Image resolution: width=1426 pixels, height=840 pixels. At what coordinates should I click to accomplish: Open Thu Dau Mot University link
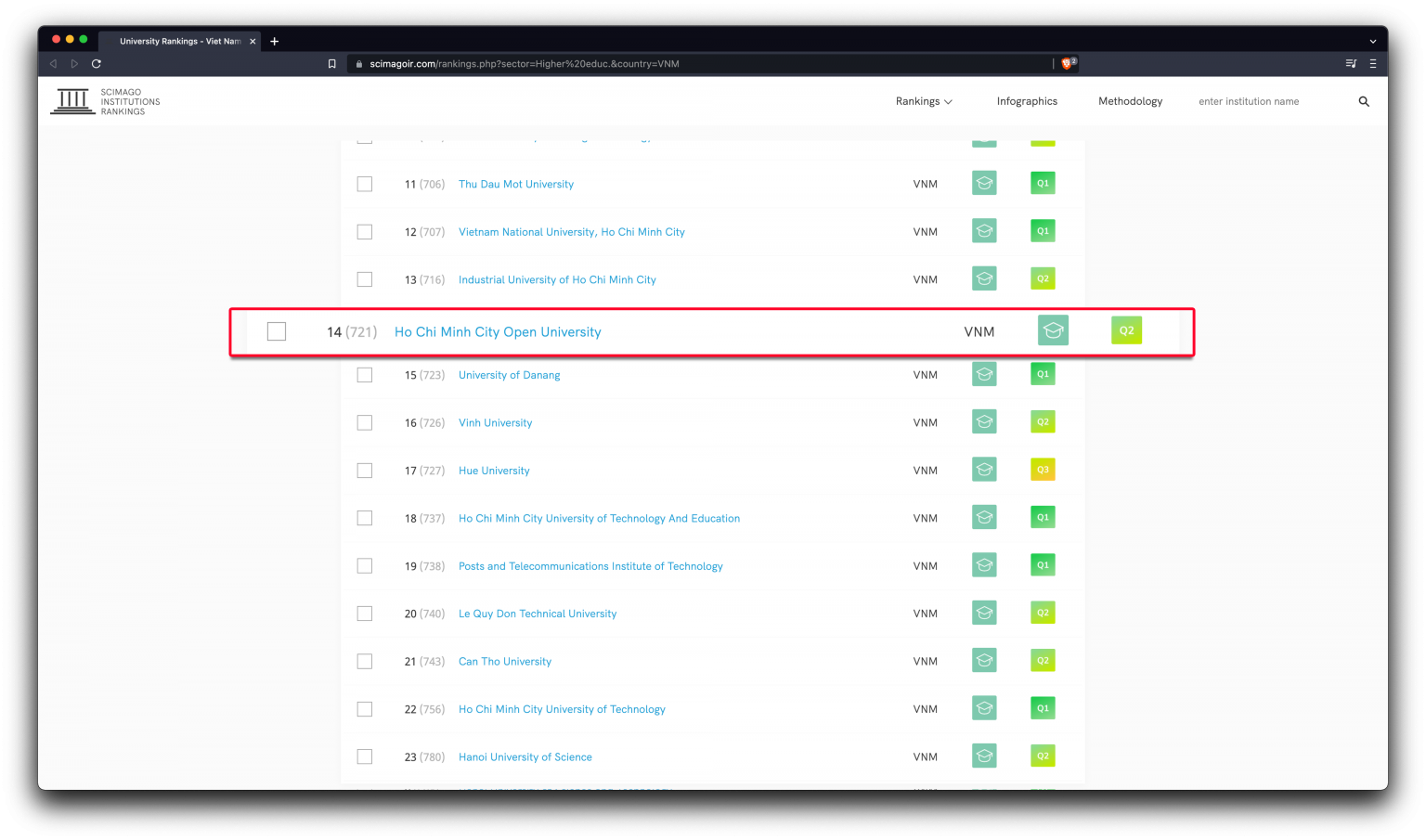point(516,184)
